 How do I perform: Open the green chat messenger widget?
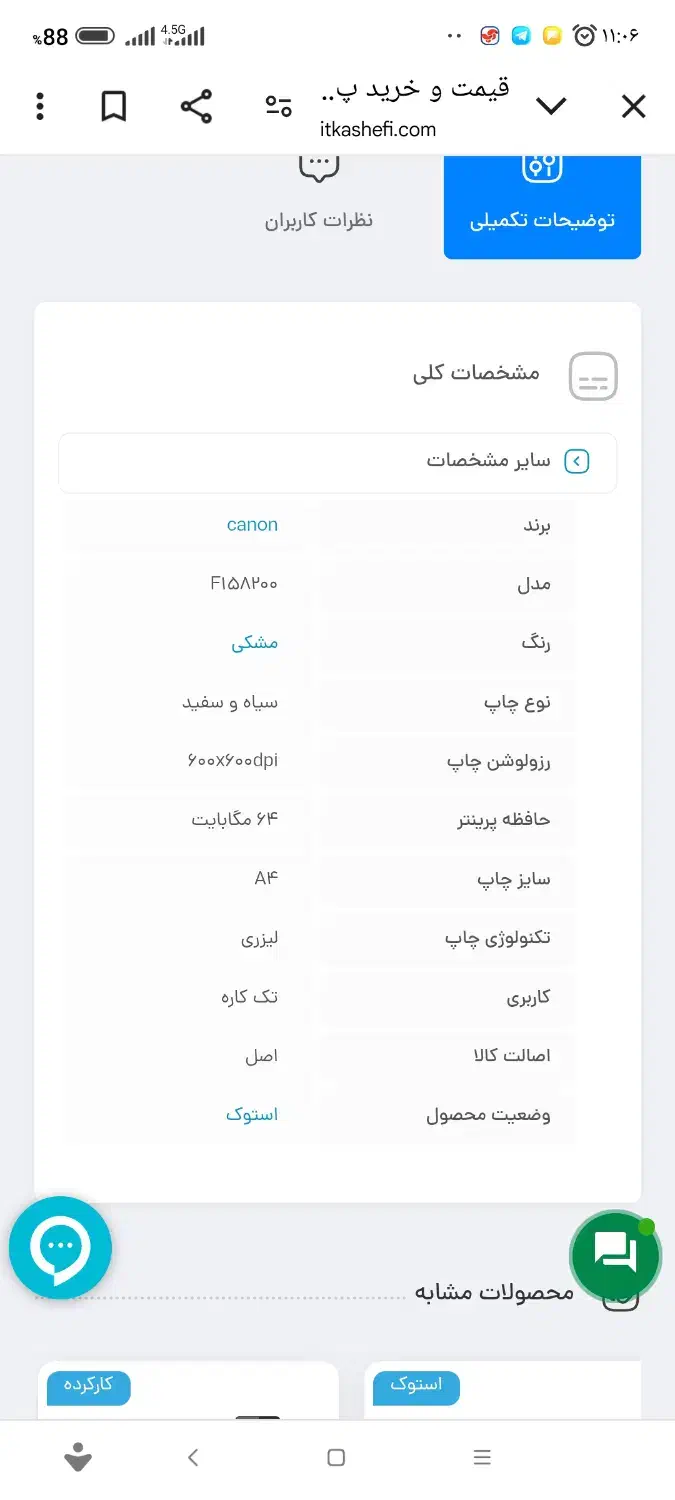[615, 1256]
